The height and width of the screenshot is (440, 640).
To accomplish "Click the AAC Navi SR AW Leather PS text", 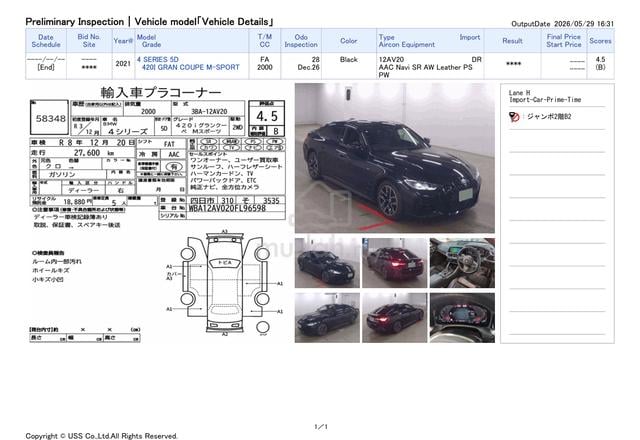I will click(x=425, y=67).
